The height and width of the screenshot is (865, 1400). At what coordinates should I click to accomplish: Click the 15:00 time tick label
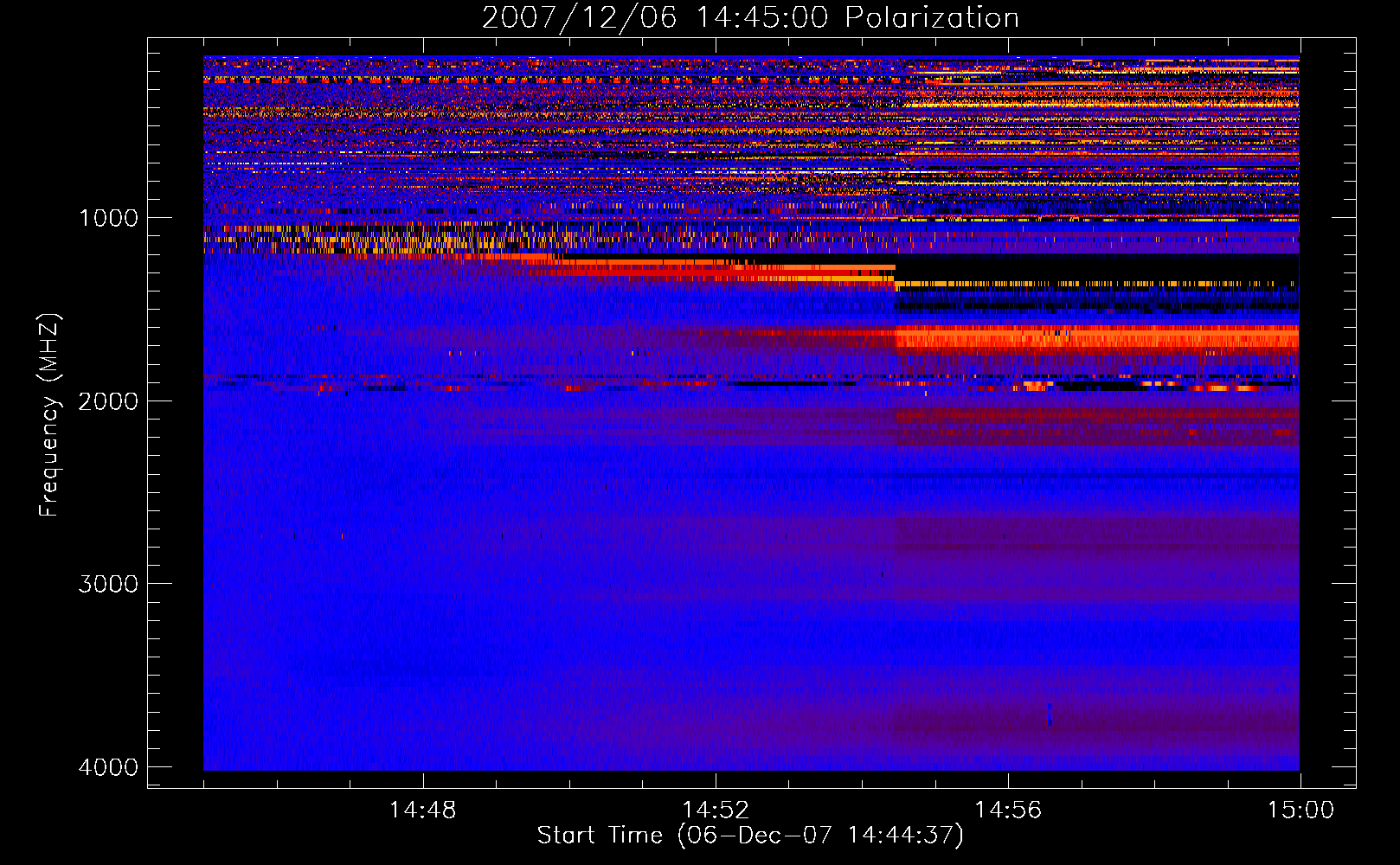(x=1300, y=811)
